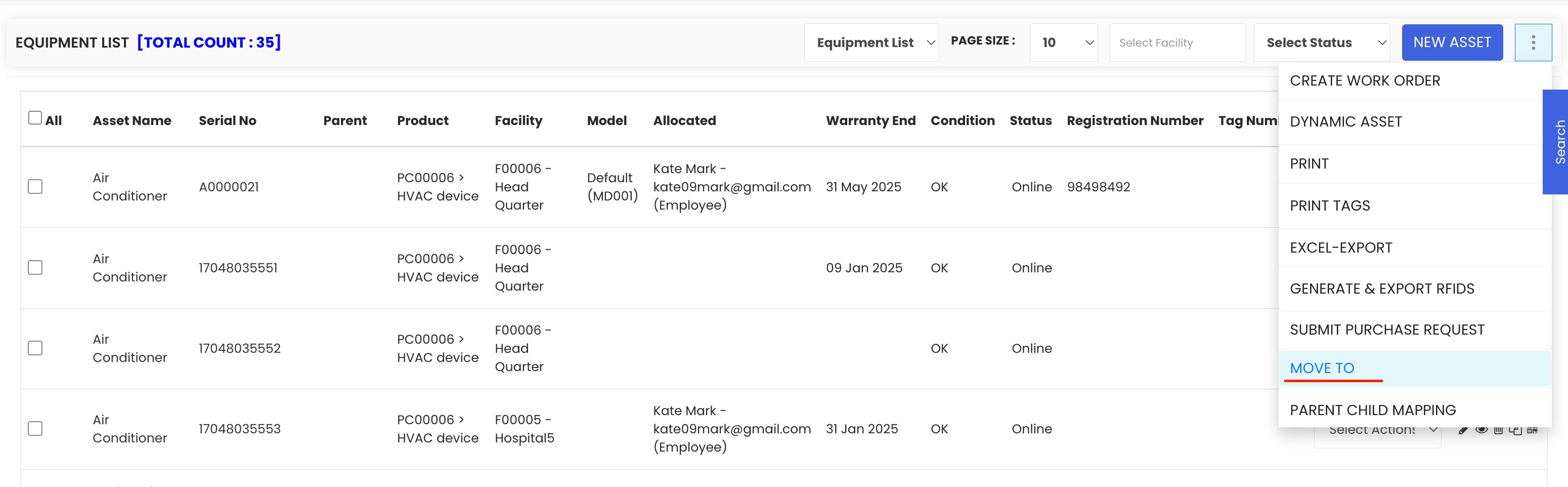The height and width of the screenshot is (487, 1568).
Task: Click the Select Facility input field
Action: [1177, 43]
